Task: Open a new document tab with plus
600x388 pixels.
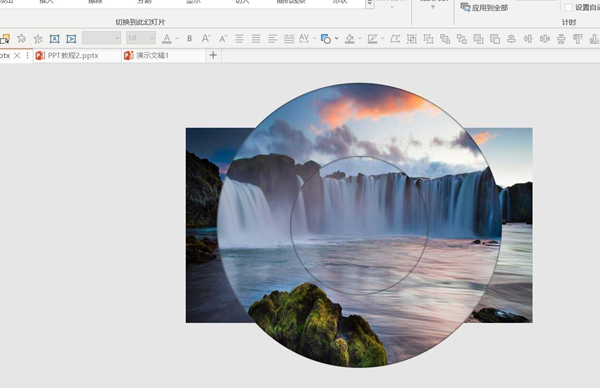Action: tap(213, 55)
